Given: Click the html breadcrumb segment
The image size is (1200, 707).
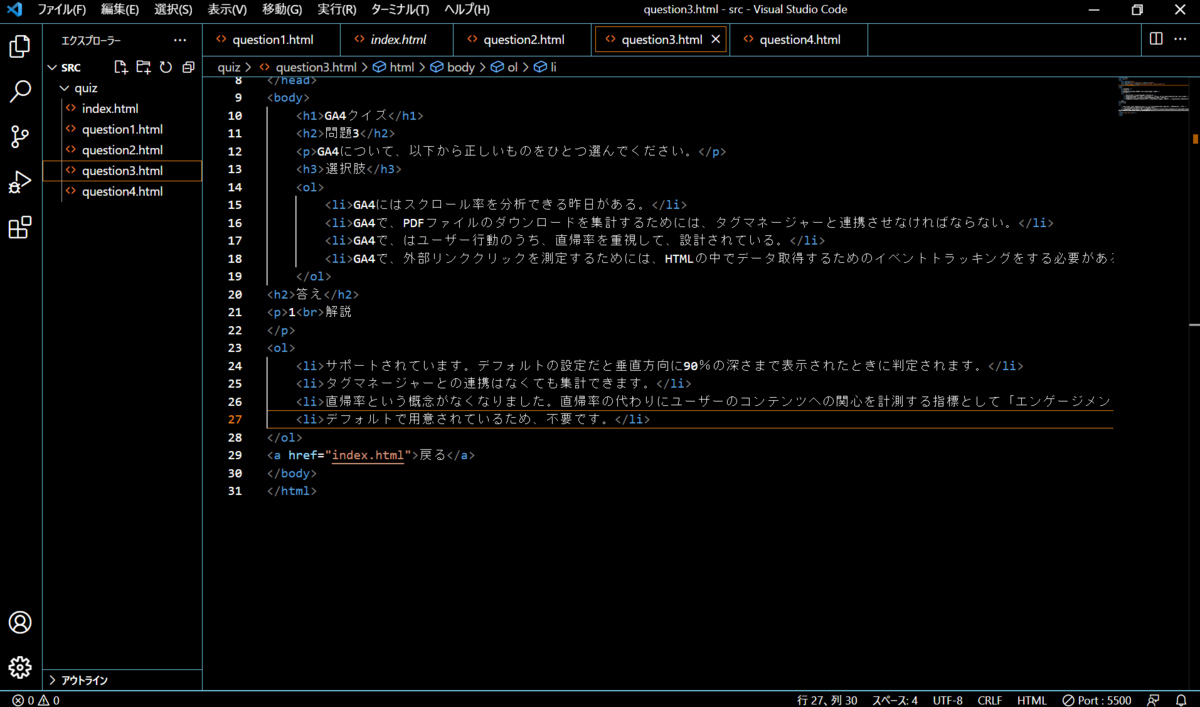Looking at the screenshot, I should coord(393,67).
